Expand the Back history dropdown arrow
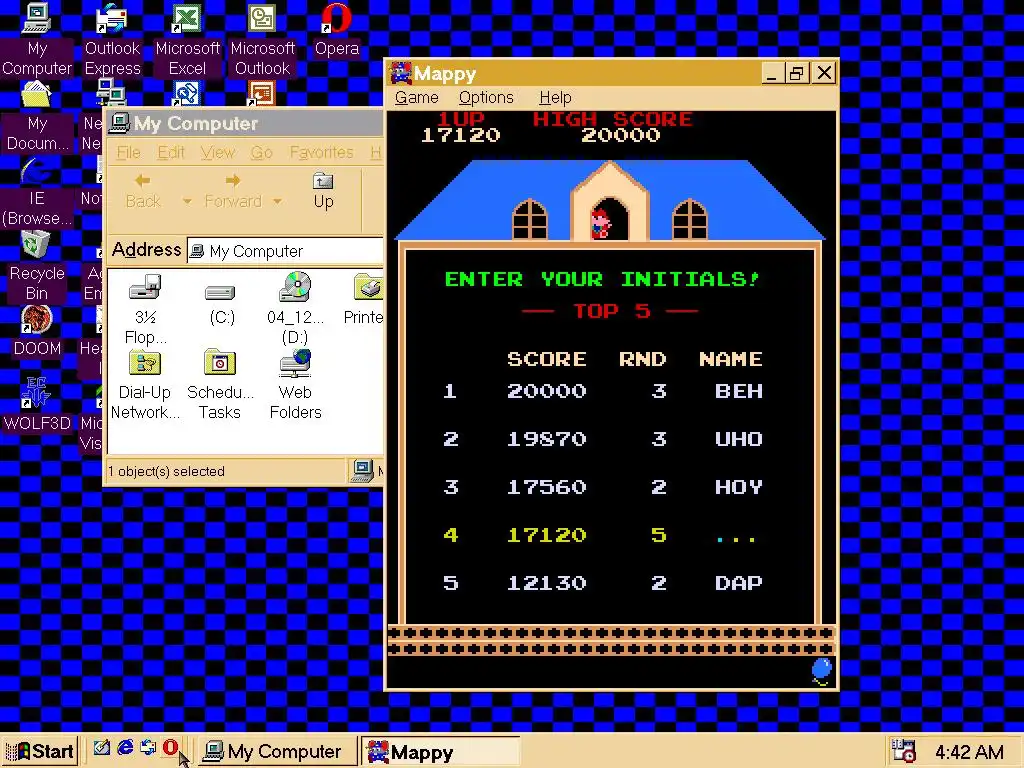1024x768 pixels. [187, 201]
